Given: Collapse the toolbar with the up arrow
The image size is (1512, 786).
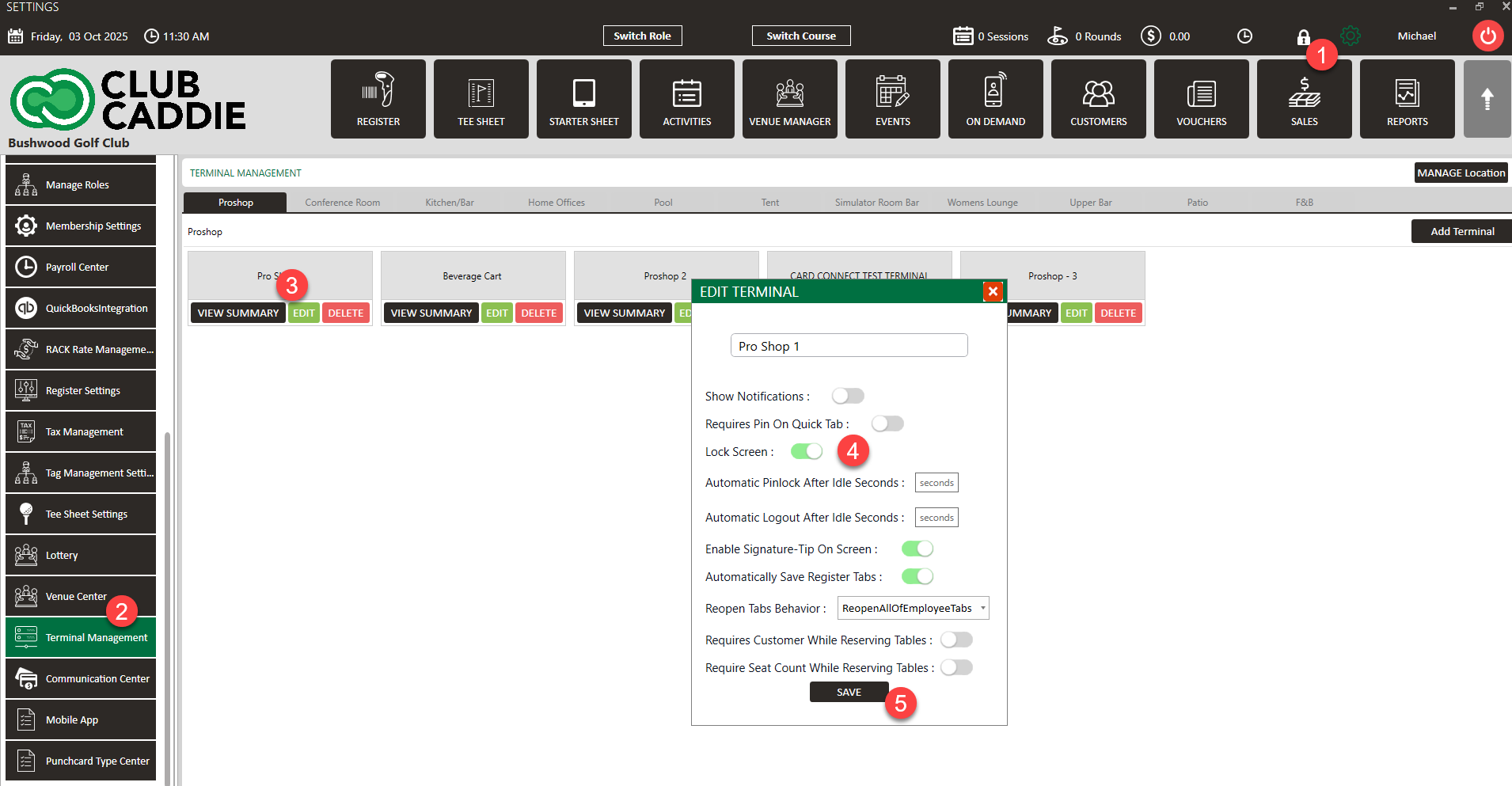Looking at the screenshot, I should tap(1487, 99).
